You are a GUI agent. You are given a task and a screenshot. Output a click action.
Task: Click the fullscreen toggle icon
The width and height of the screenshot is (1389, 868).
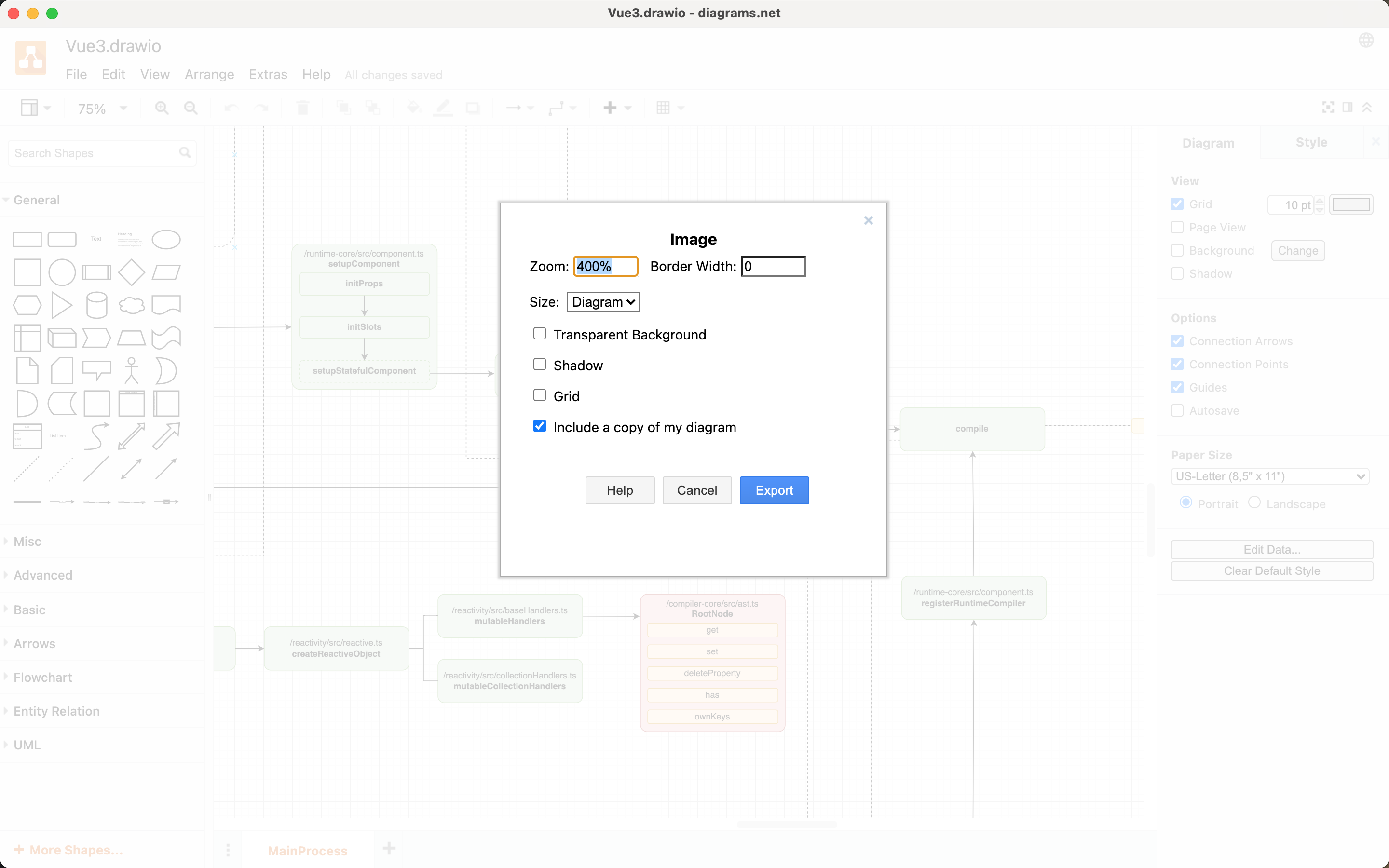(1328, 108)
